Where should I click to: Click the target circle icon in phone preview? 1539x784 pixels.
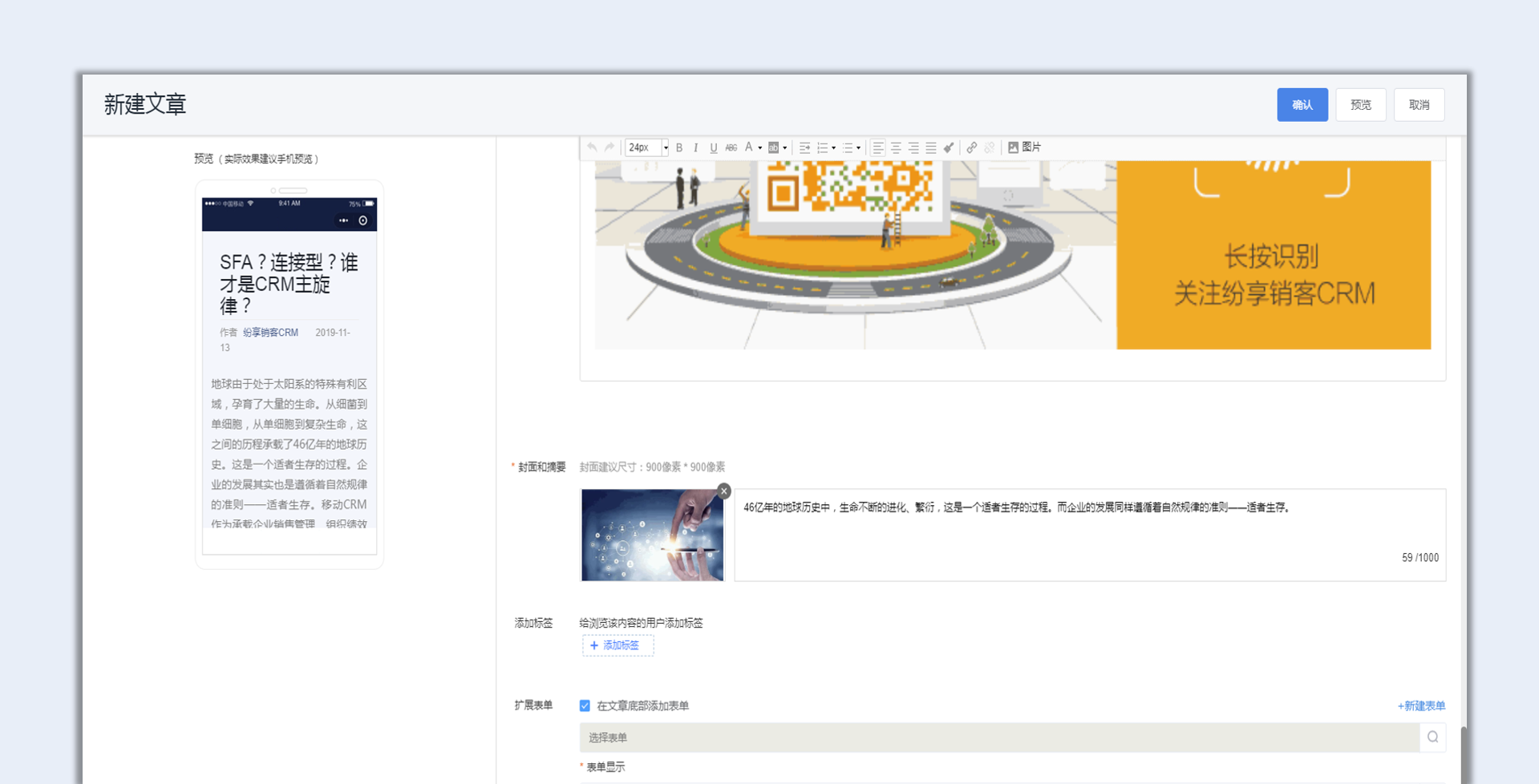click(x=363, y=220)
